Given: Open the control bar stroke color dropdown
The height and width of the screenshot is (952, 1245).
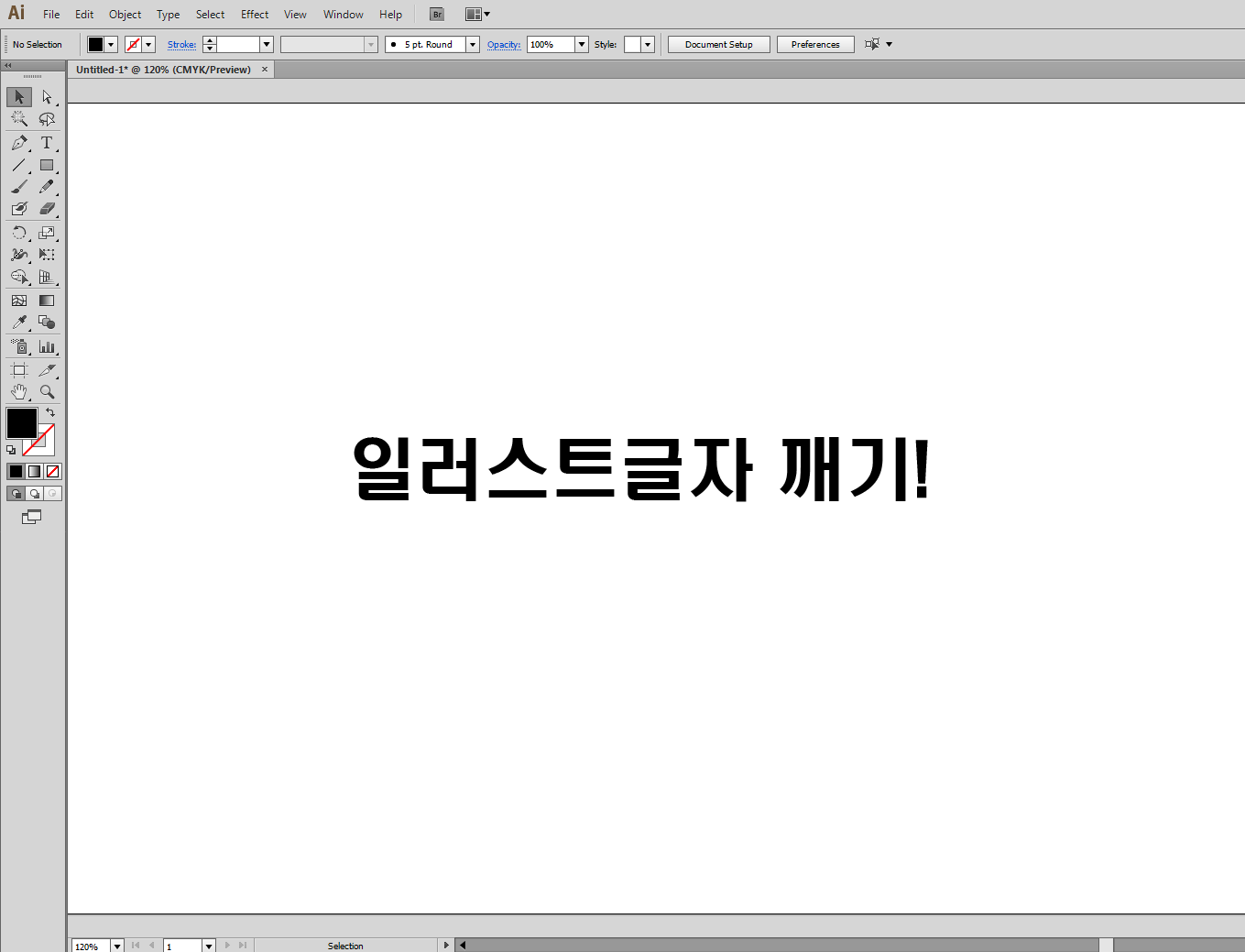Looking at the screenshot, I should coord(148,44).
